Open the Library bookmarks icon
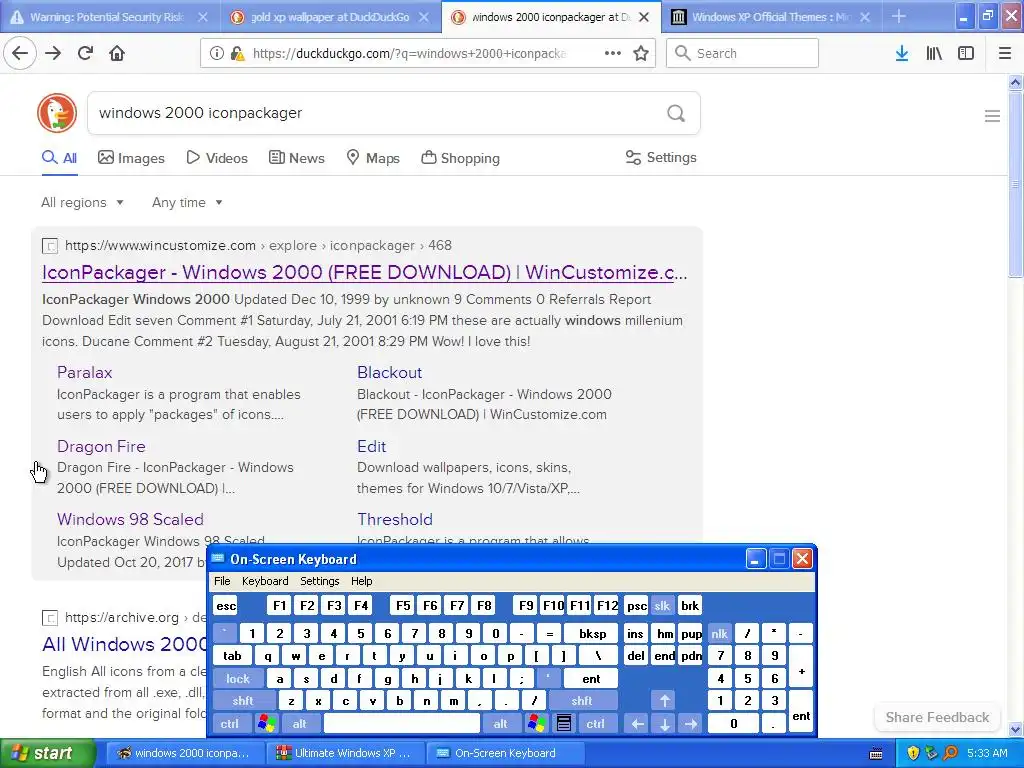Screen dimensions: 1024x768 (934, 54)
